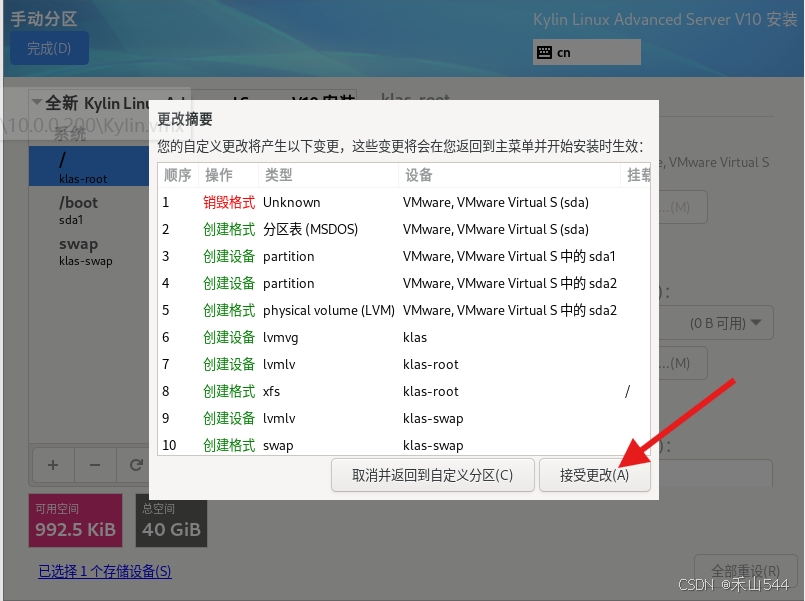
Task: Click the cn keyboard layout indicator
Action: tap(587, 52)
